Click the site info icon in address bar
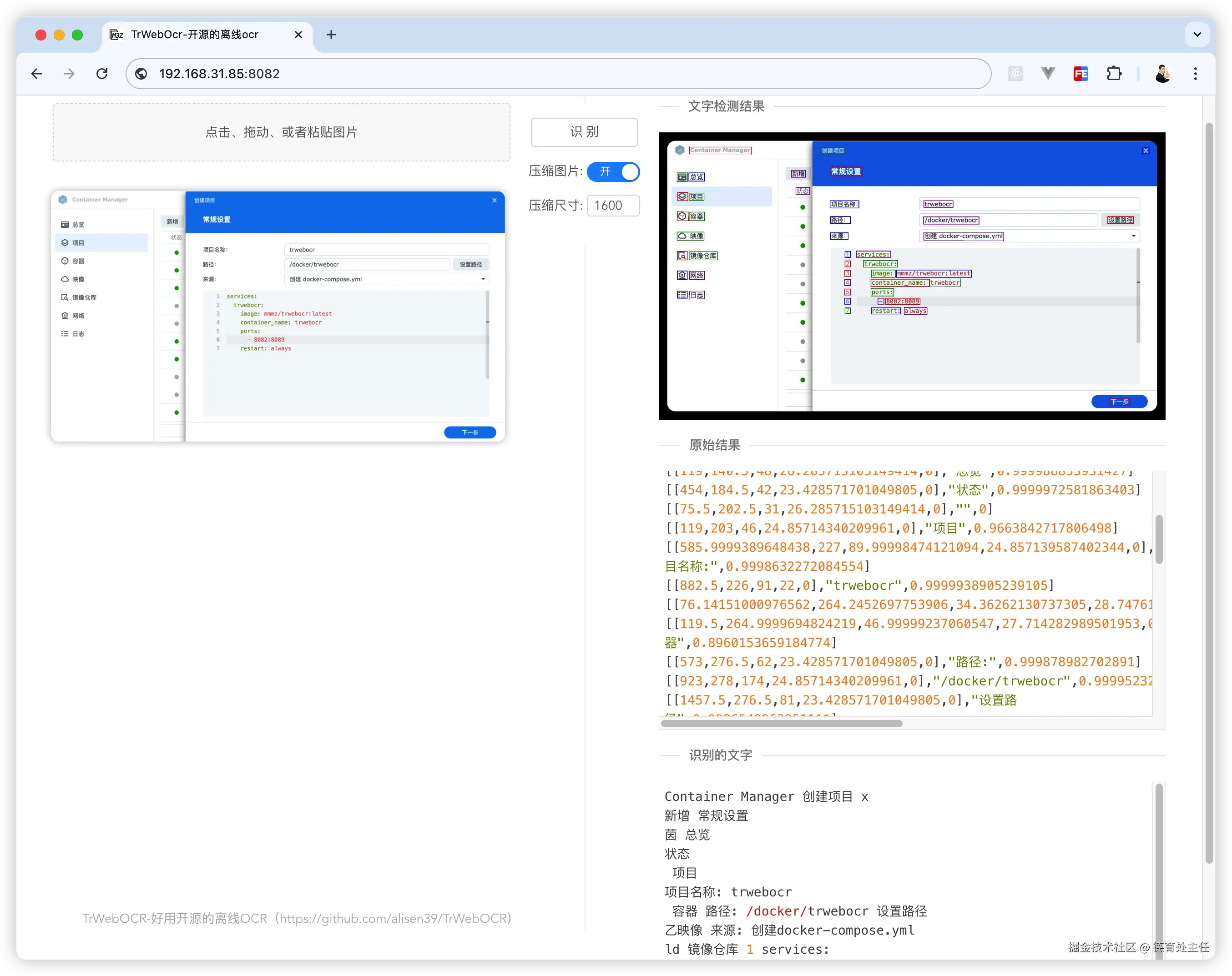Viewport: 1232px width, 976px height. 141,74
